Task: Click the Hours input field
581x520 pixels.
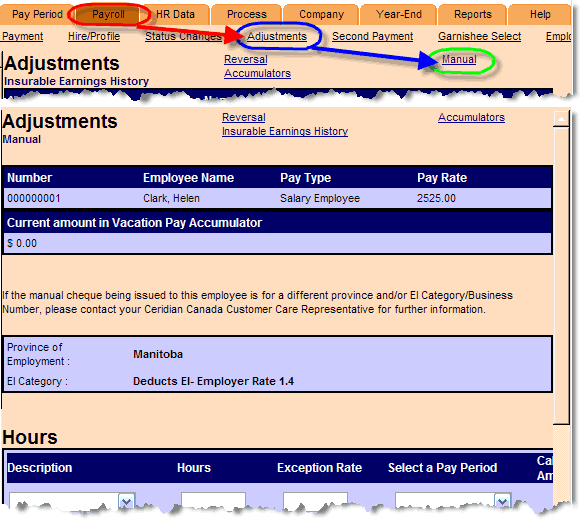Action: tap(213, 500)
